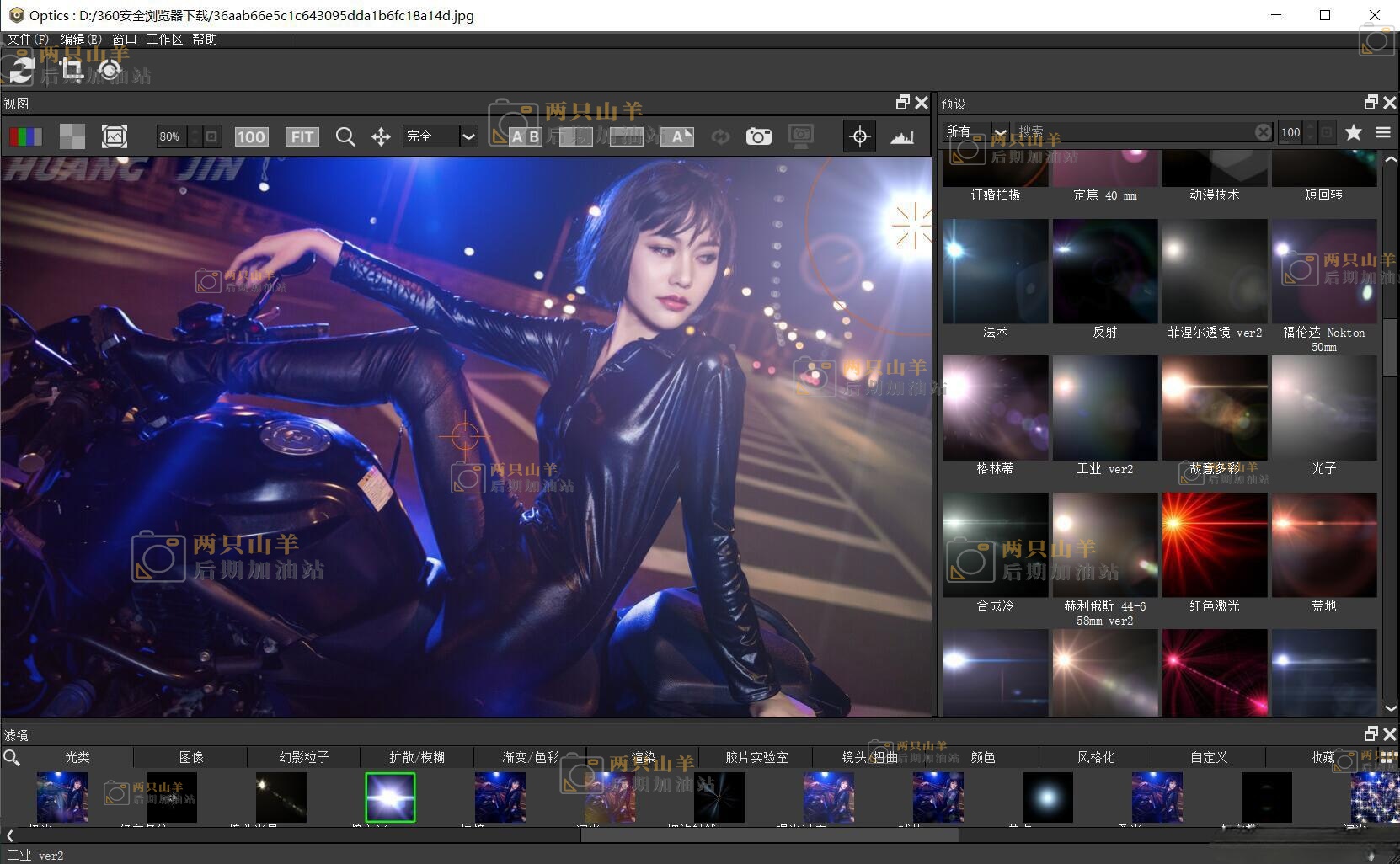Viewport: 1400px width, 864px height.
Task: Click the favorites star in presets
Action: coord(1354,132)
